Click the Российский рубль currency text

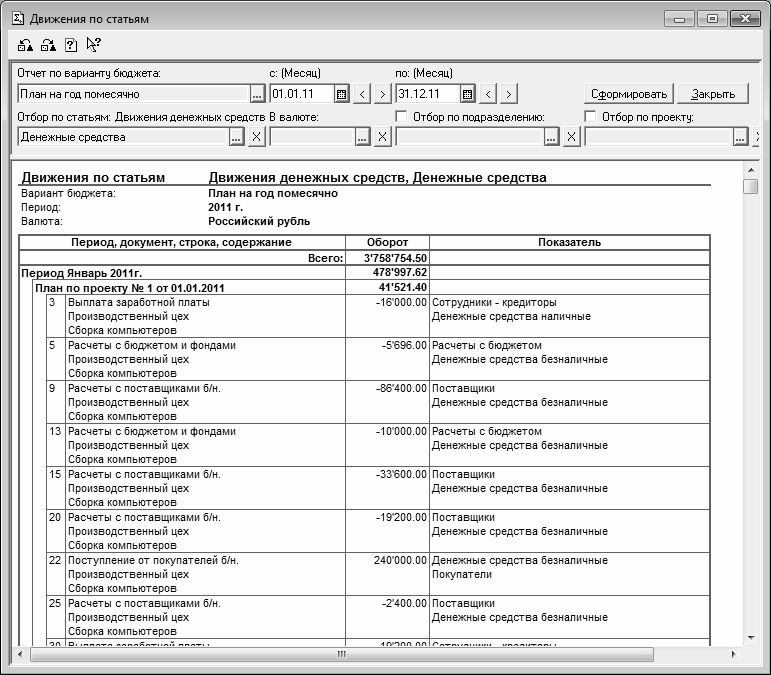coord(259,221)
